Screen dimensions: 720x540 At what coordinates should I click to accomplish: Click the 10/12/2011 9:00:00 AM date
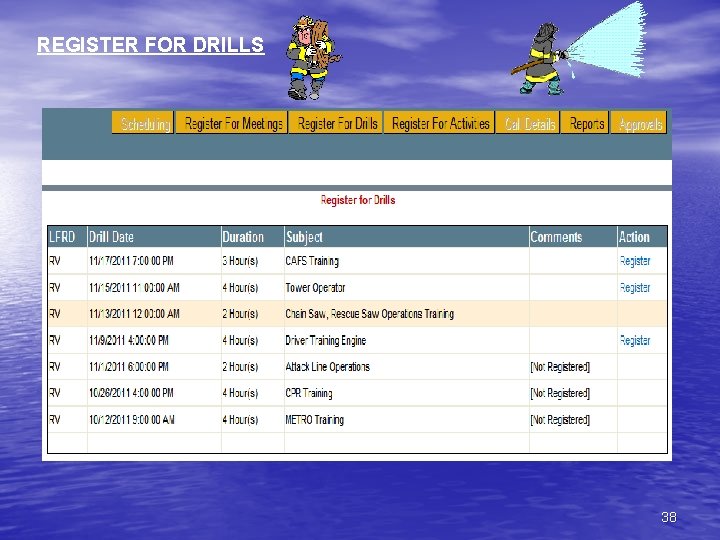[x=131, y=420]
